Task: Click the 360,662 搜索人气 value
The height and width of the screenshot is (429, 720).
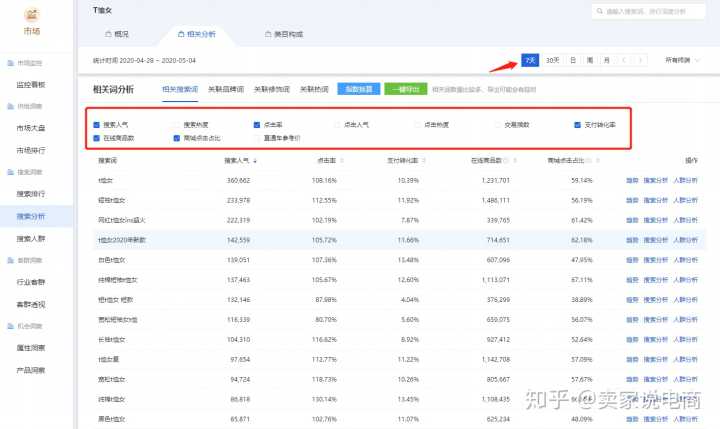Action: 238,181
